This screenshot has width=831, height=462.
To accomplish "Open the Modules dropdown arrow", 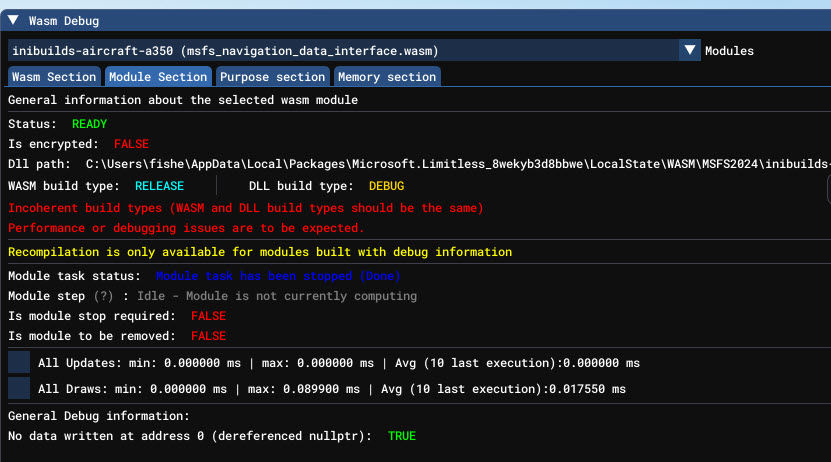I will click(x=689, y=50).
